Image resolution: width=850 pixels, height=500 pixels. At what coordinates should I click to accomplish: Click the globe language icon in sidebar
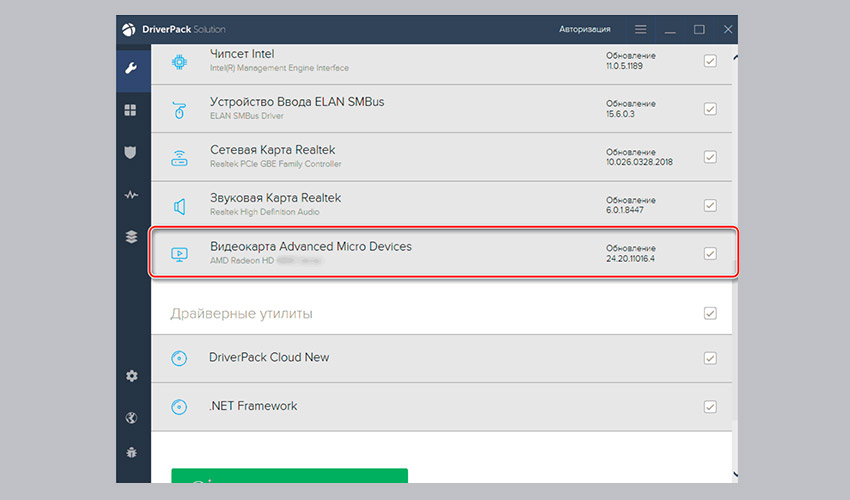131,417
